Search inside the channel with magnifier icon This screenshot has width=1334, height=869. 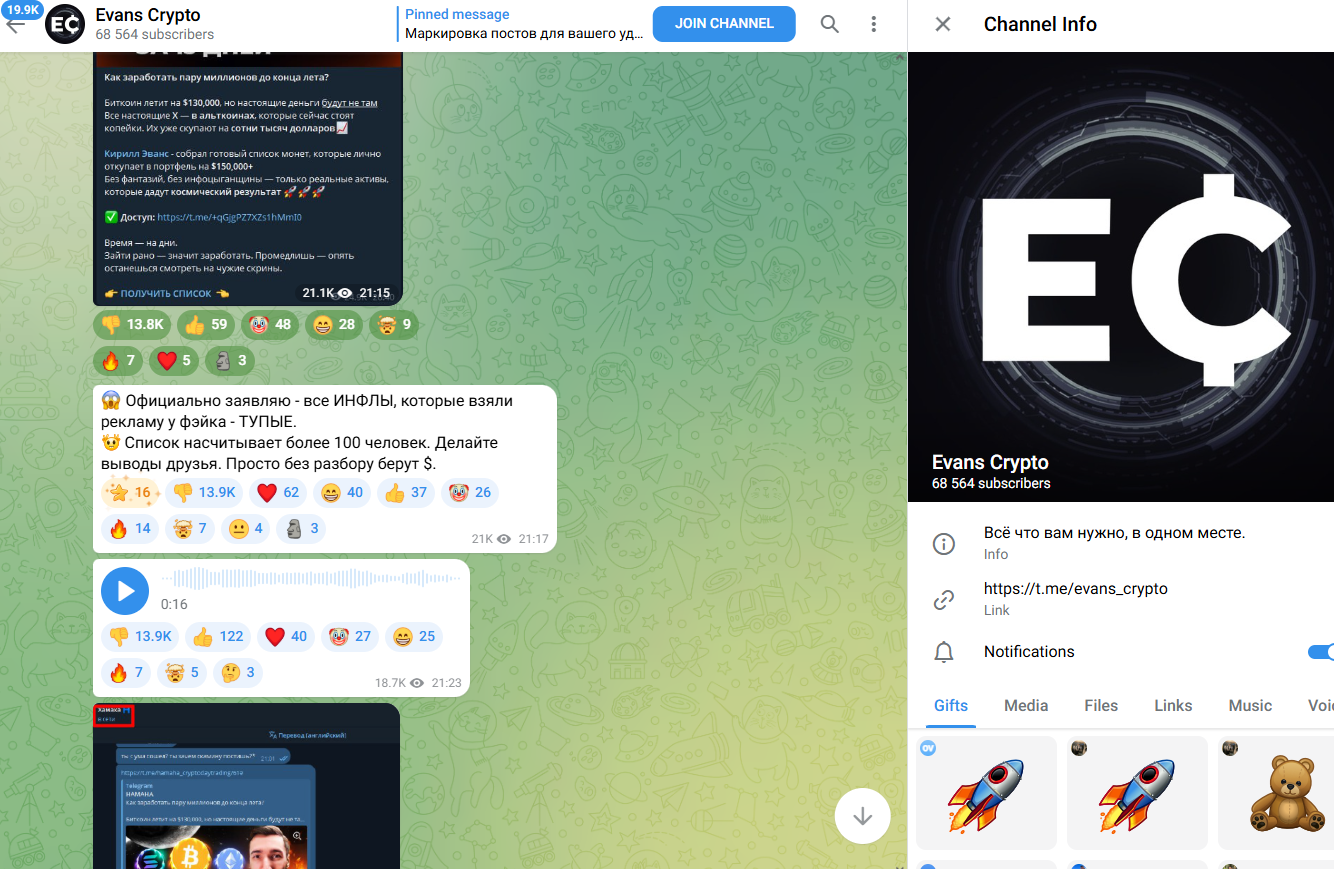830,24
